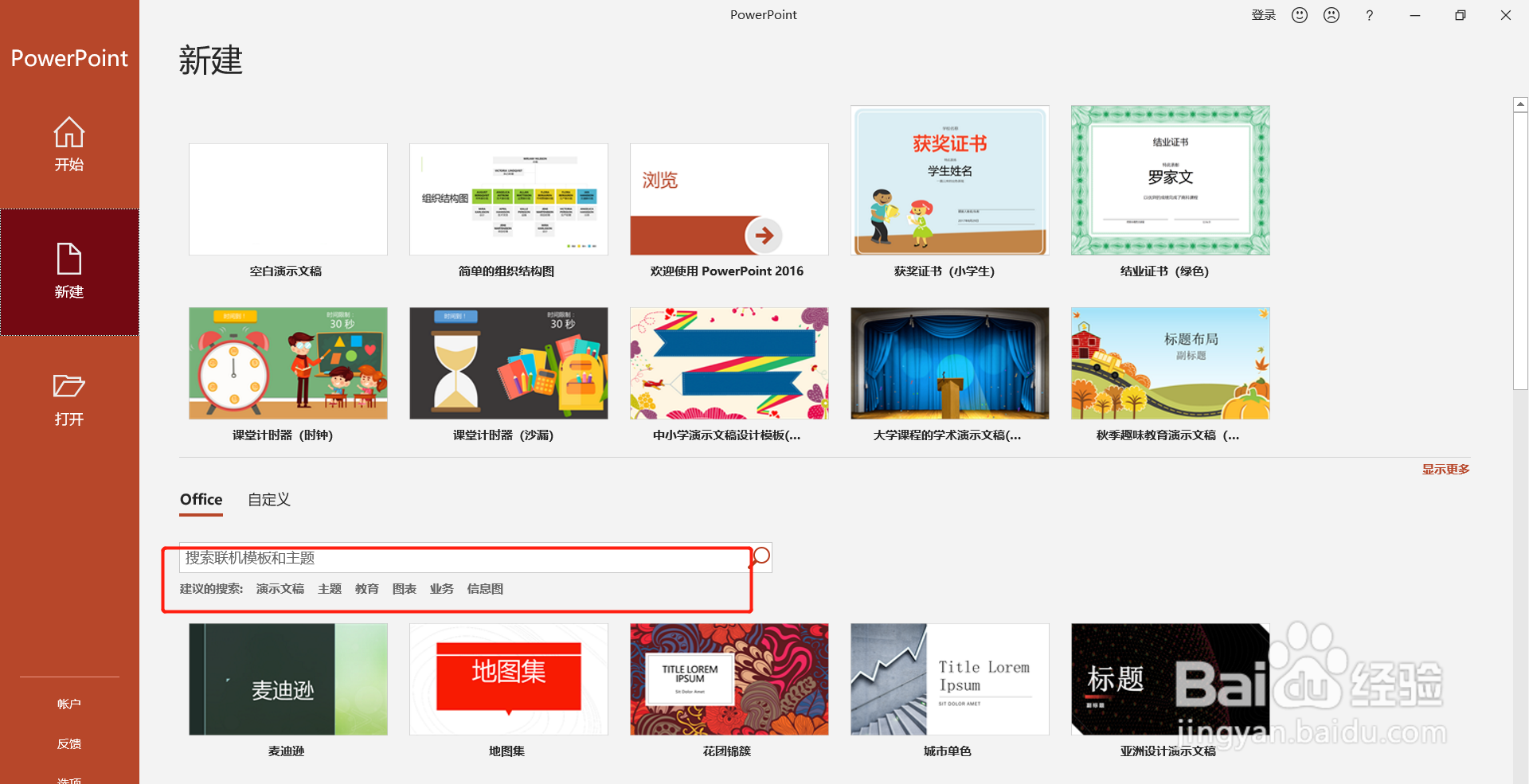Open 反馈 in the sidebar
The height and width of the screenshot is (784, 1529).
(69, 744)
